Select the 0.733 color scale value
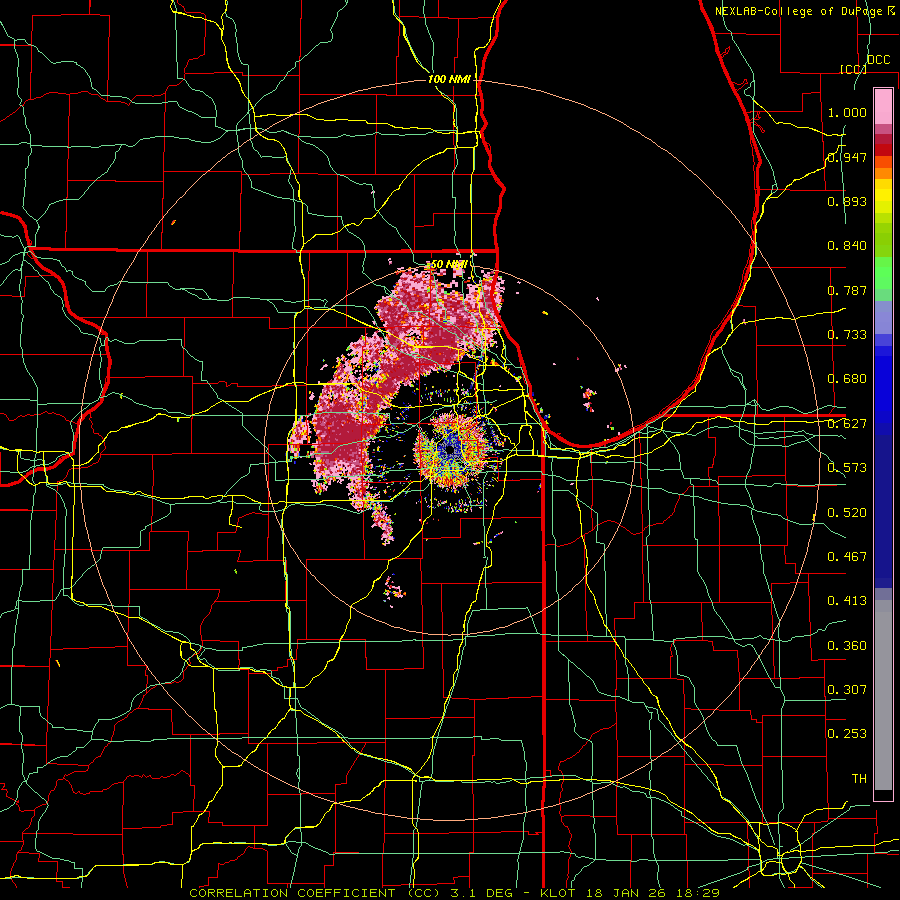This screenshot has height=900, width=900. click(847, 335)
